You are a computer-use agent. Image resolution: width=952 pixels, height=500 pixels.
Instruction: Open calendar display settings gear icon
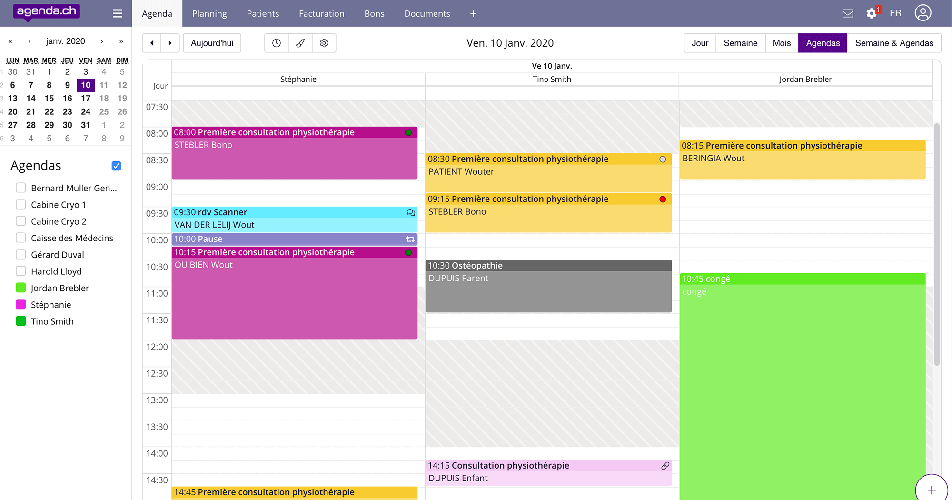pos(323,43)
